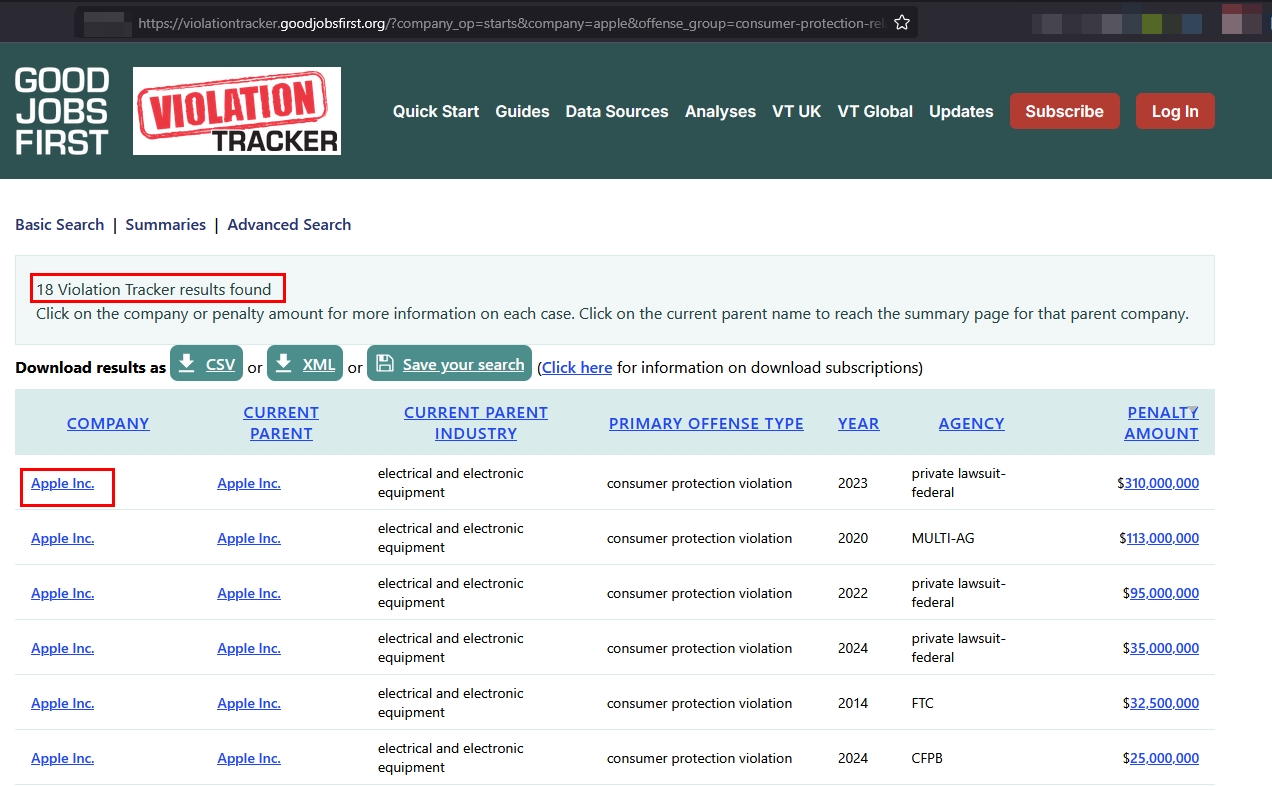Open Apple Inc. company link in CFPB row

pos(62,758)
